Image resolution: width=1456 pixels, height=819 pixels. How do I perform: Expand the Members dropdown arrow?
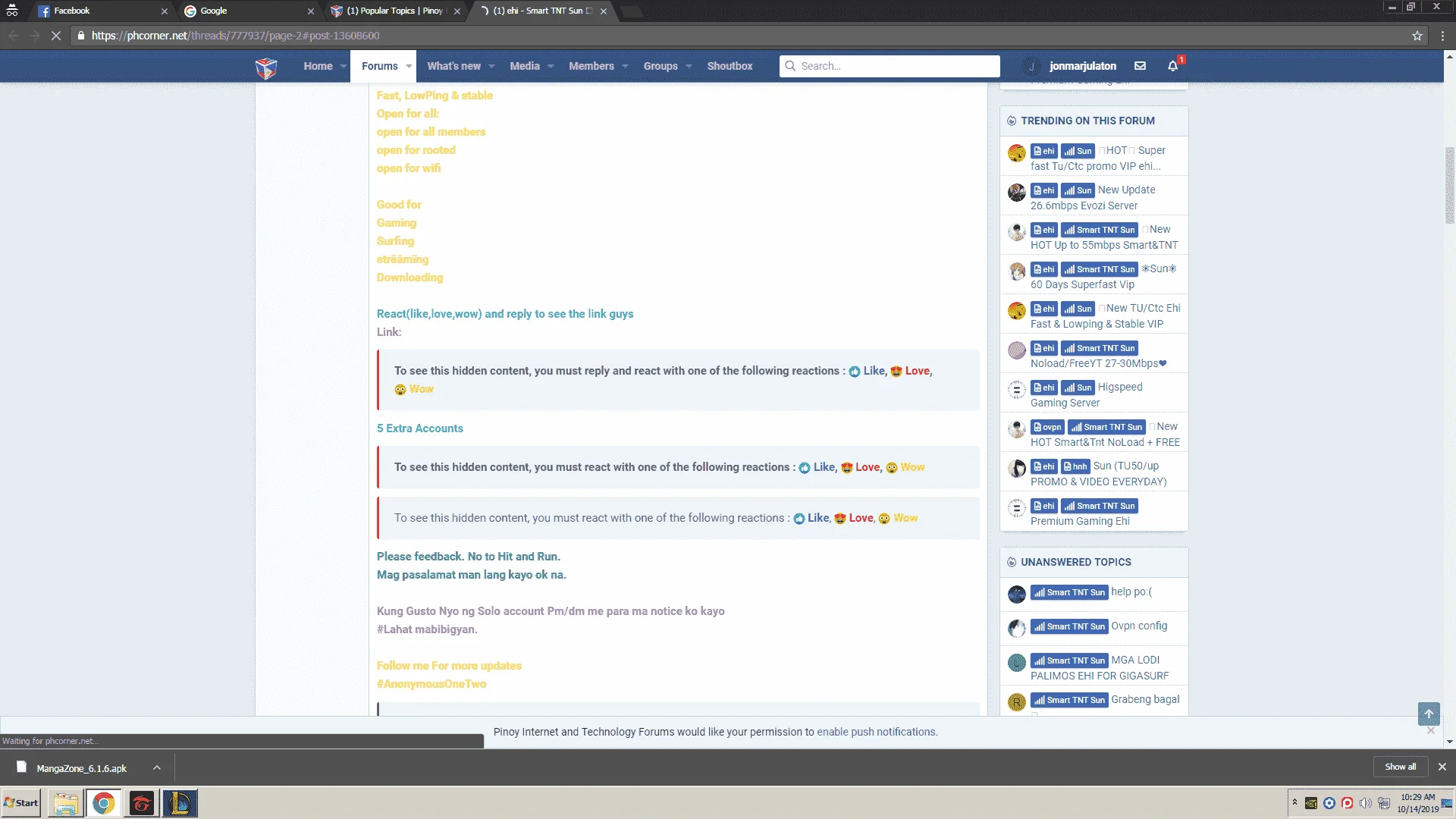coord(625,66)
